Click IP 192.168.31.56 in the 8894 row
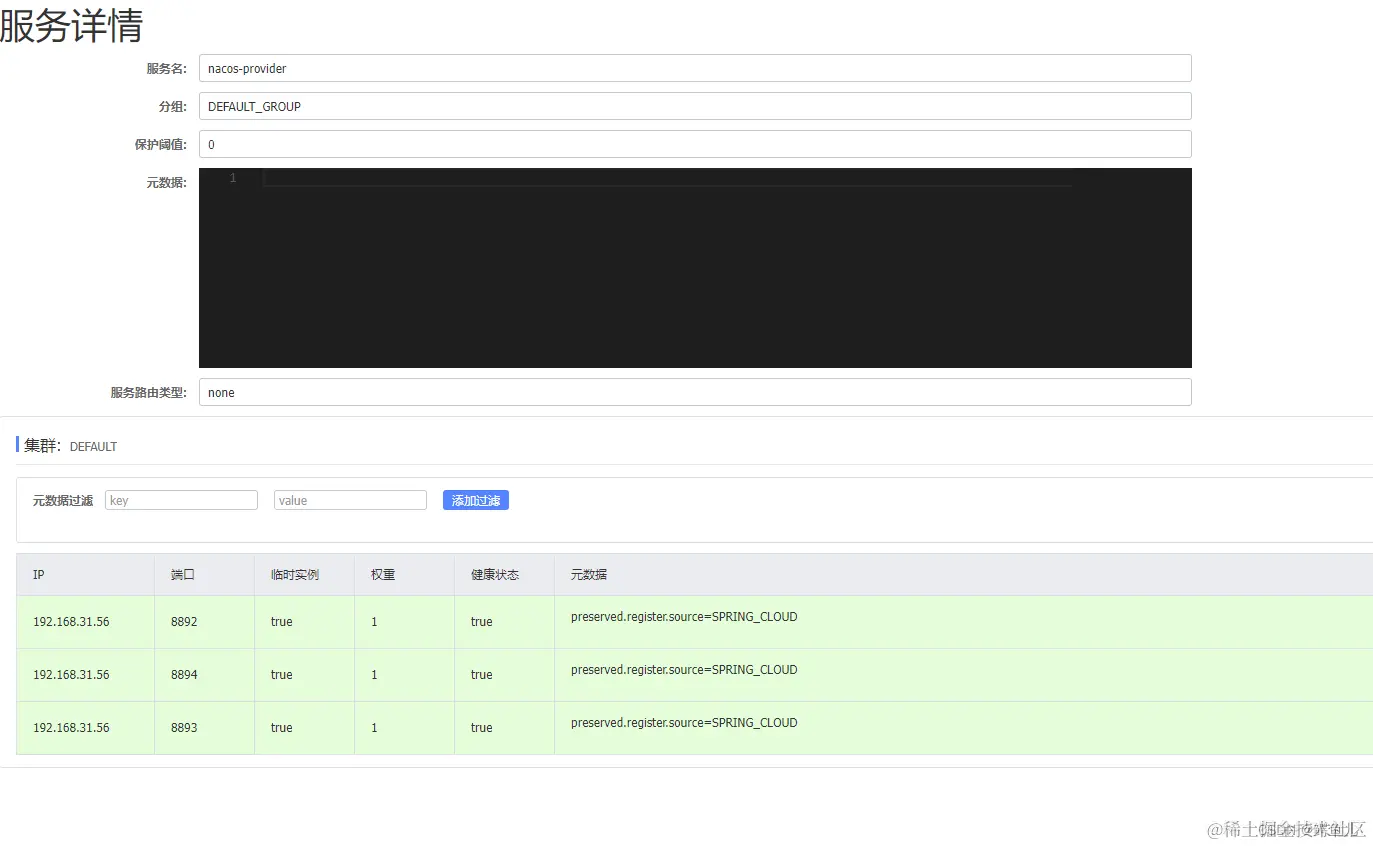The width and height of the screenshot is (1373, 846). [x=71, y=675]
